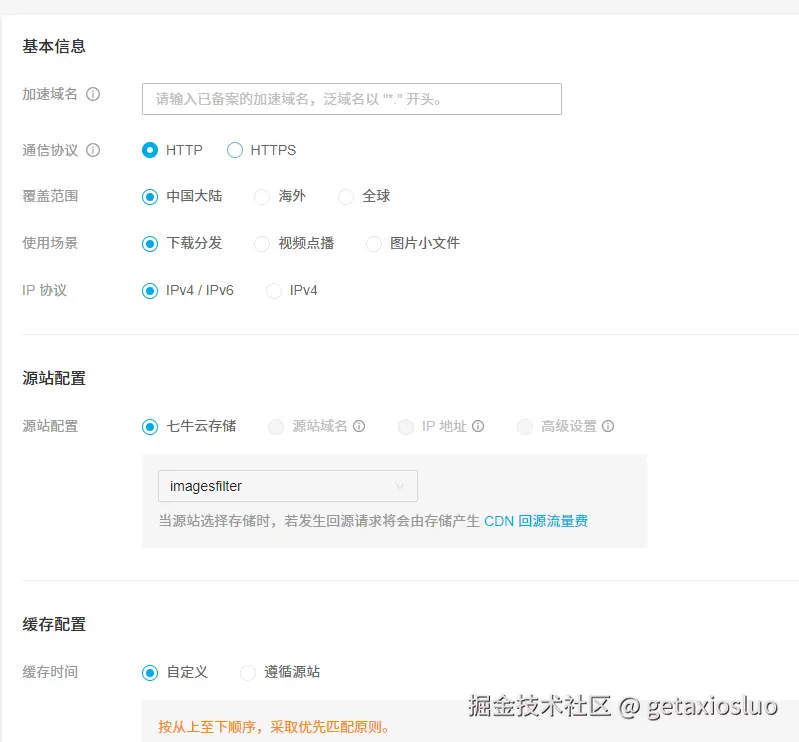This screenshot has width=799, height=742.
Task: Choose 高级设置 origin option
Action: [x=524, y=427]
